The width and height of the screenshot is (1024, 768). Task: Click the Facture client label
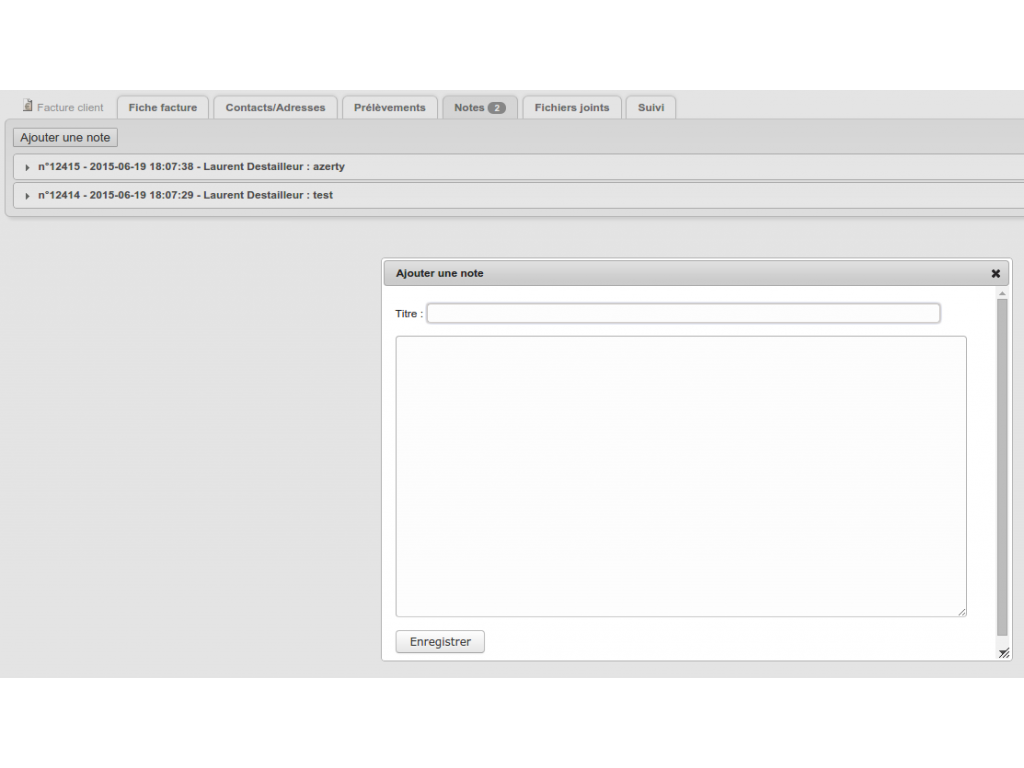point(70,108)
